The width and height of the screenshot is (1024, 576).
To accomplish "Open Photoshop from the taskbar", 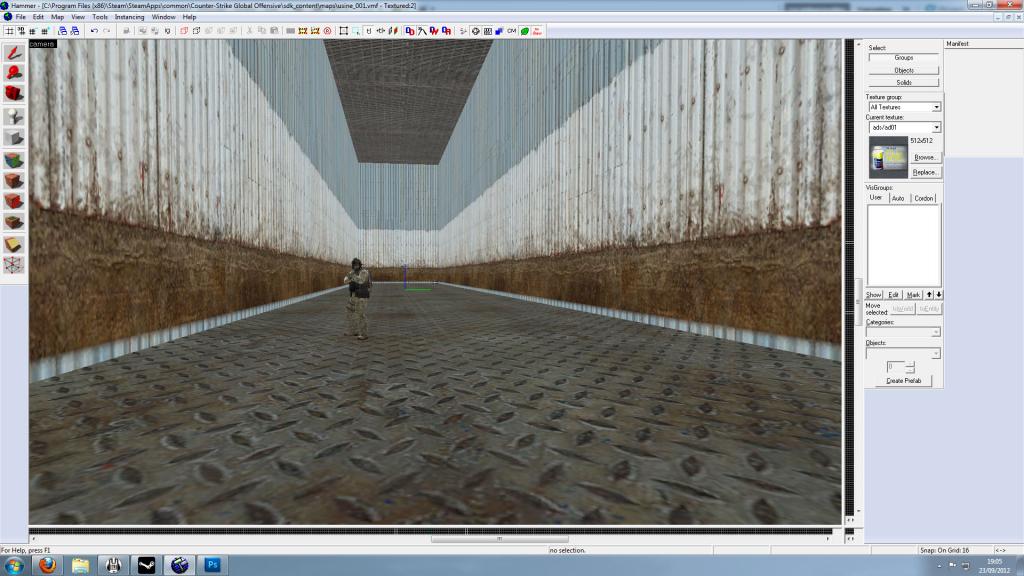I will click(212, 565).
